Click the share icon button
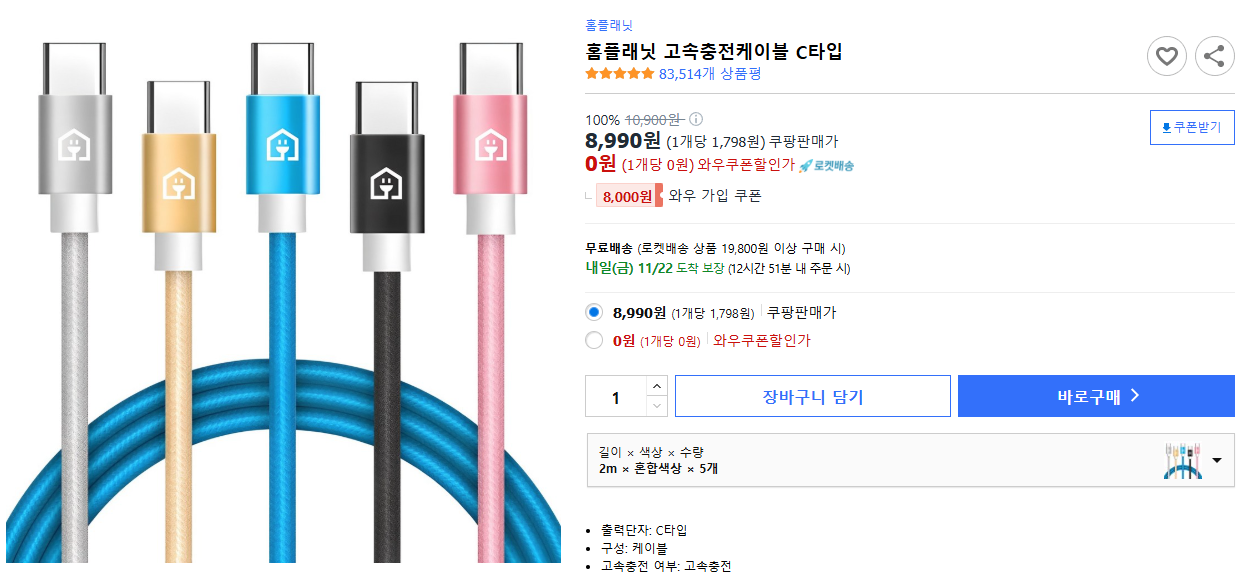The width and height of the screenshot is (1246, 572). click(x=1214, y=56)
